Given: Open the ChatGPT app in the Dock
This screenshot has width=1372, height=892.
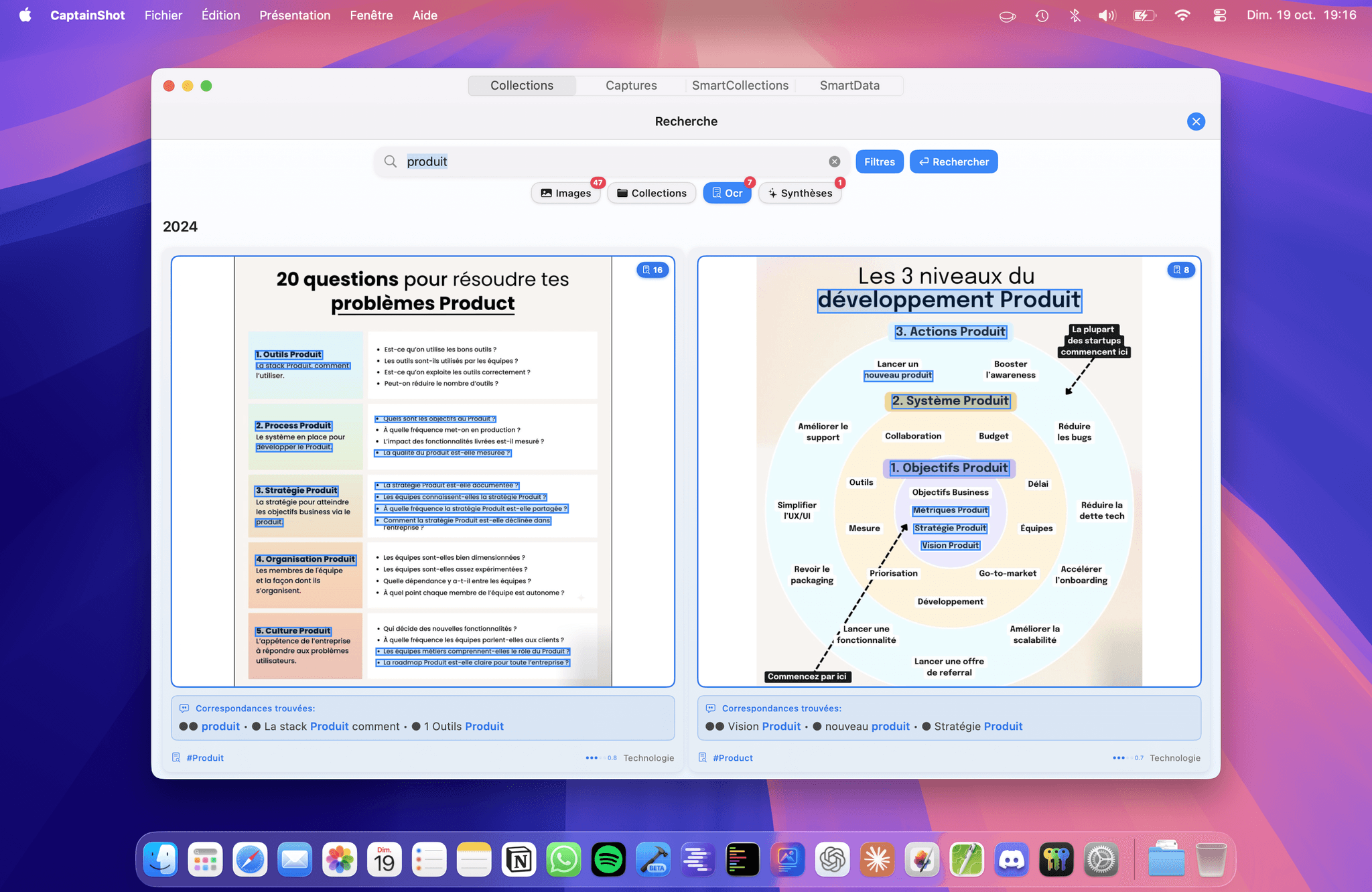Looking at the screenshot, I should coord(832,860).
